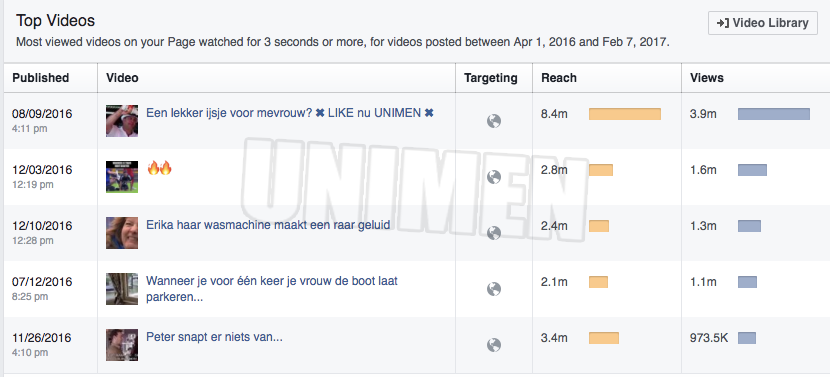The image size is (830, 377).
Task: Select thumbnail of boot parkeren video
Action: point(122,289)
